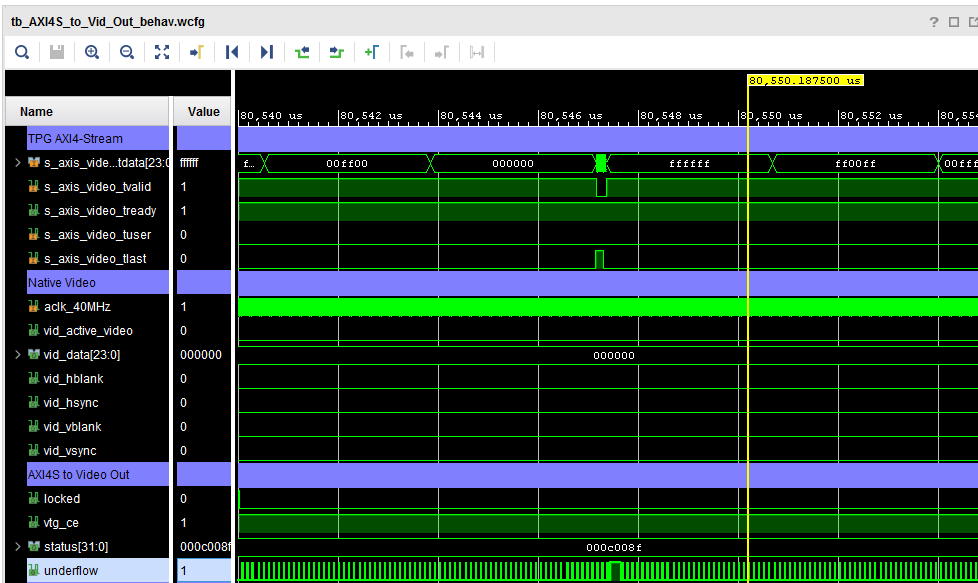Zoom In on the waveform
The height and width of the screenshot is (583, 978).
click(91, 51)
